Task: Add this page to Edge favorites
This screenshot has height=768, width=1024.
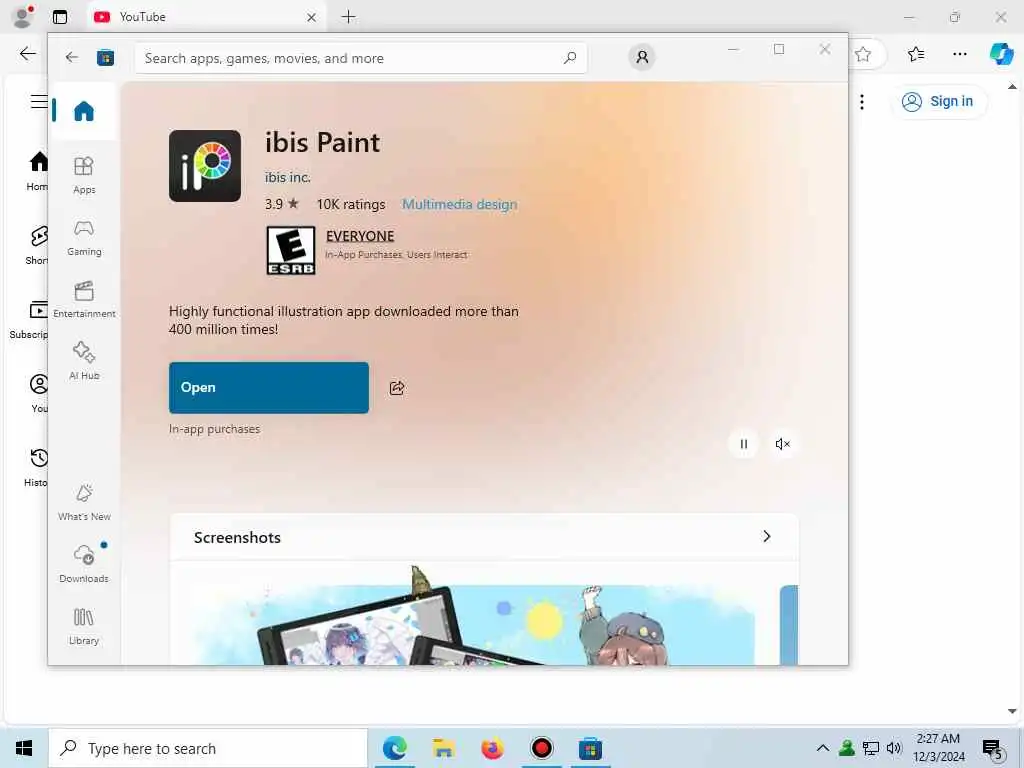Action: pyautogui.click(x=863, y=54)
